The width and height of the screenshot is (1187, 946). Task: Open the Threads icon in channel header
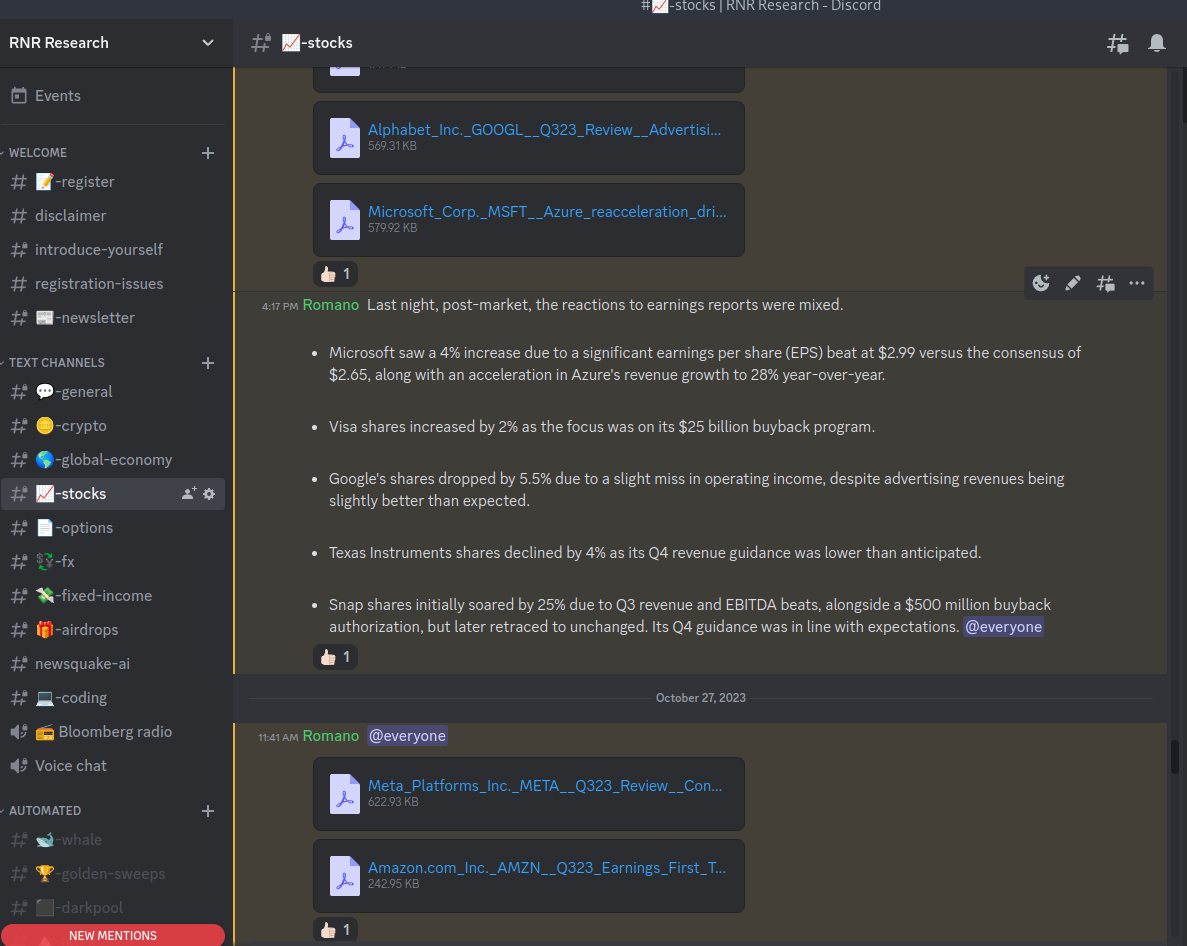pos(1117,43)
